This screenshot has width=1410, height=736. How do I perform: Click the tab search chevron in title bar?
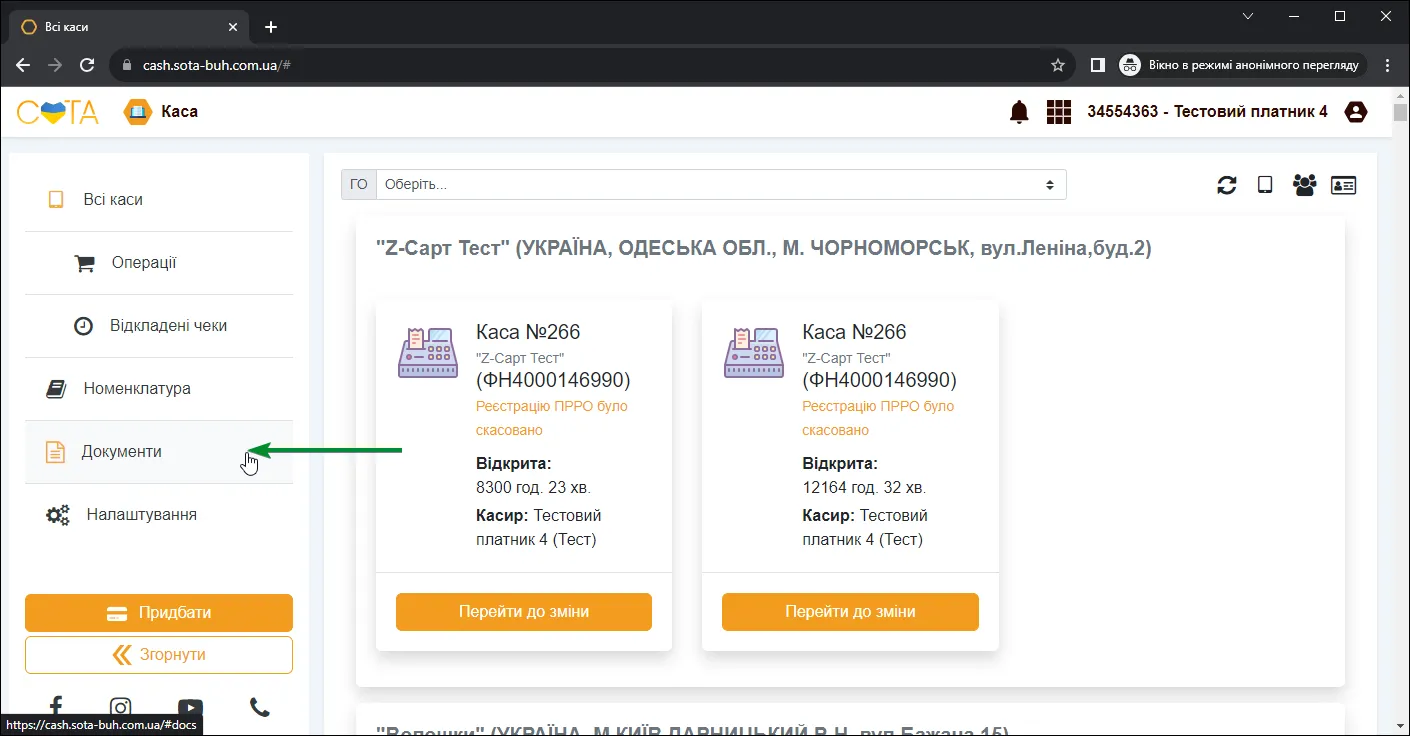click(1248, 16)
